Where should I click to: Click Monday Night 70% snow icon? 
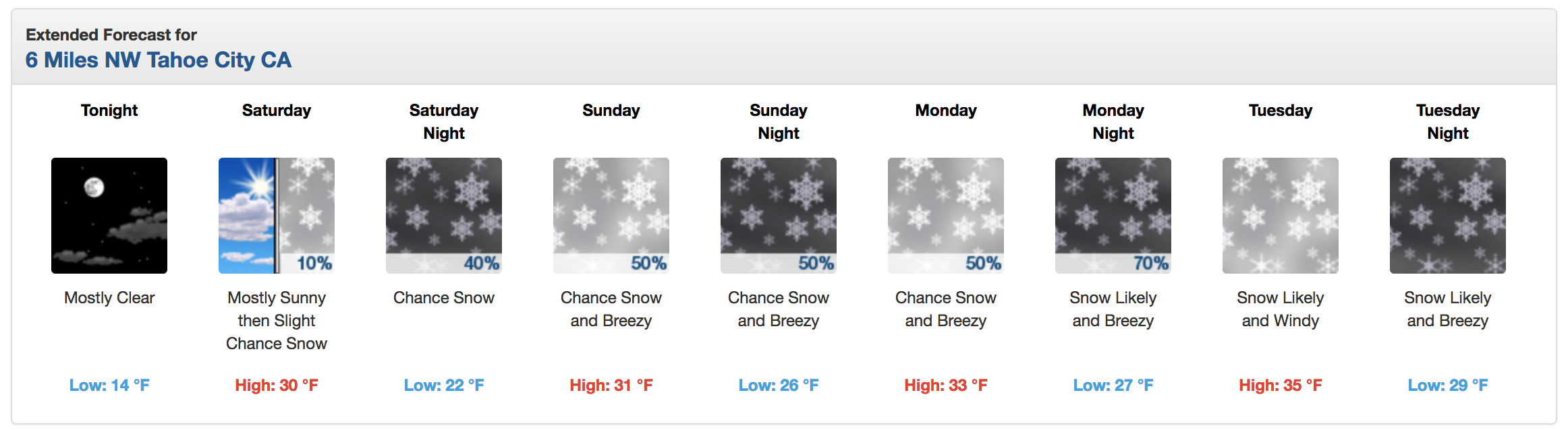click(1113, 216)
